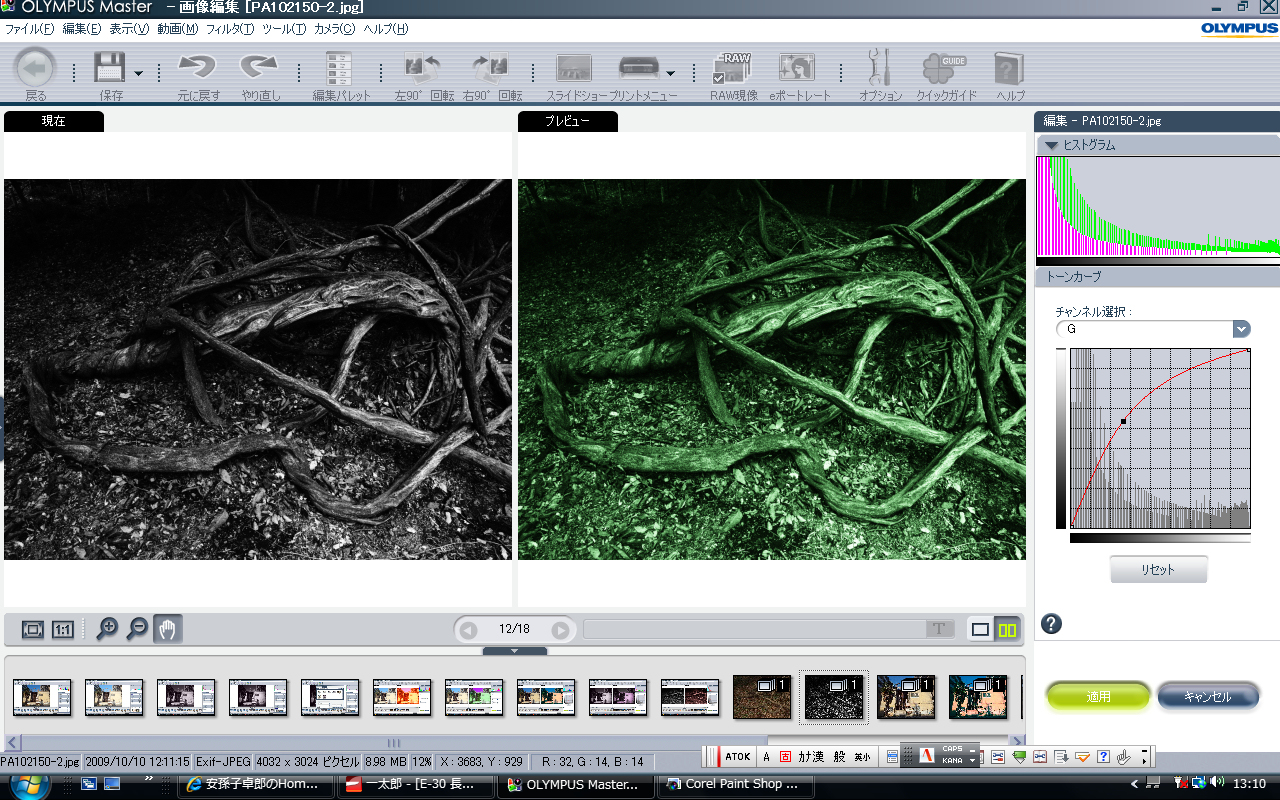
Task: Switch to single image view
Action: coord(981,630)
